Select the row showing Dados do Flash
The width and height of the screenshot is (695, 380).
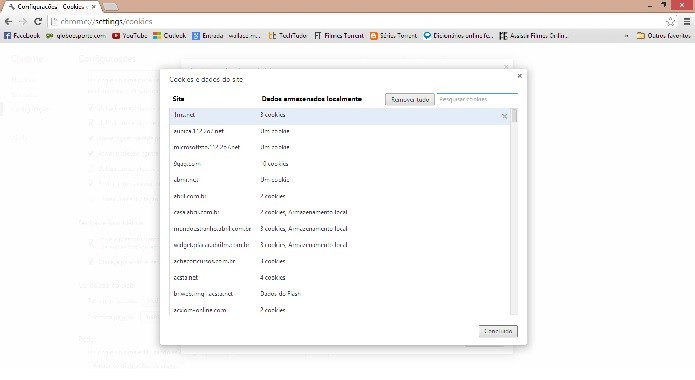[x=340, y=294]
